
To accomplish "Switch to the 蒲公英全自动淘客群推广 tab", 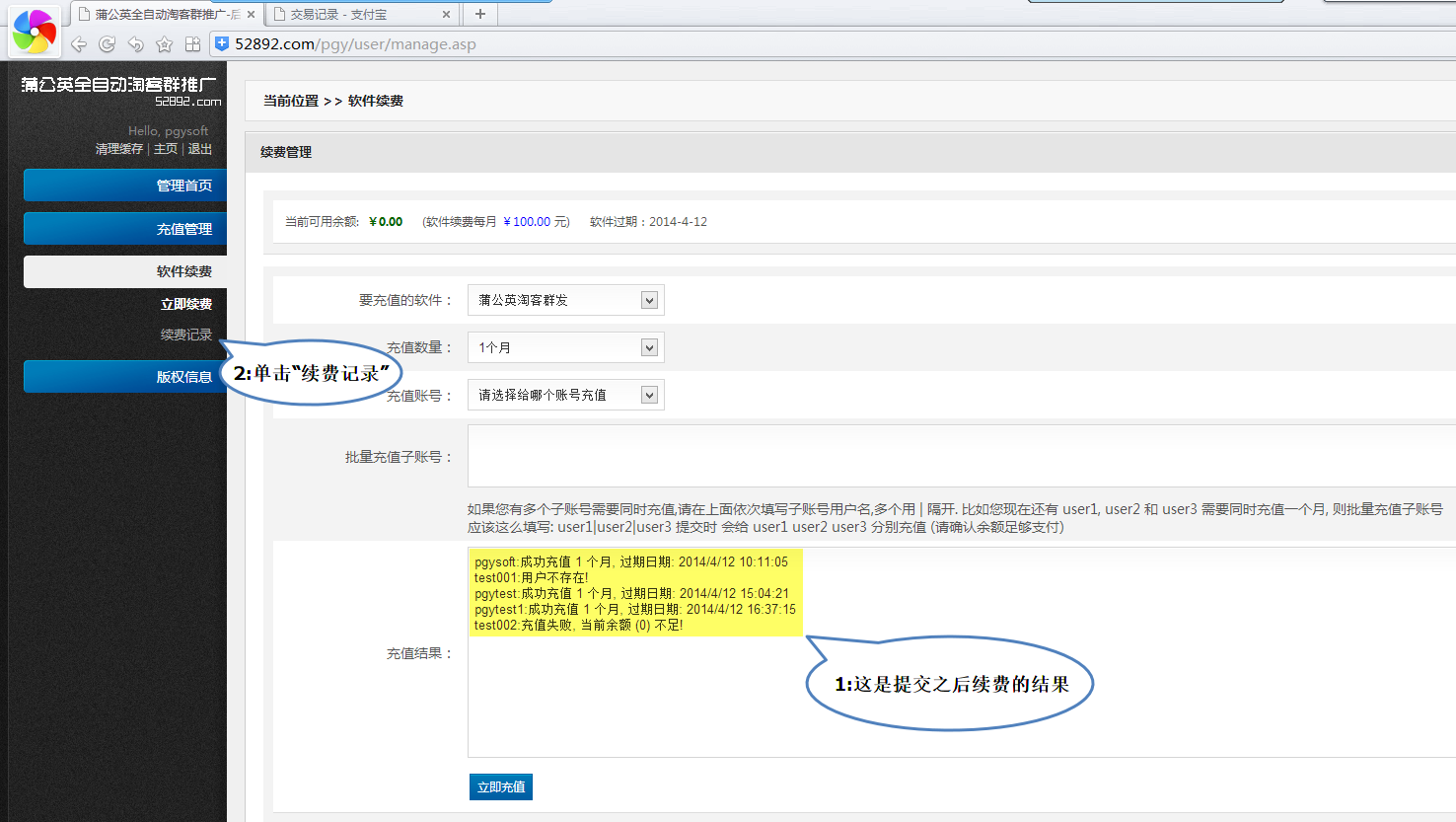I will tap(166, 15).
